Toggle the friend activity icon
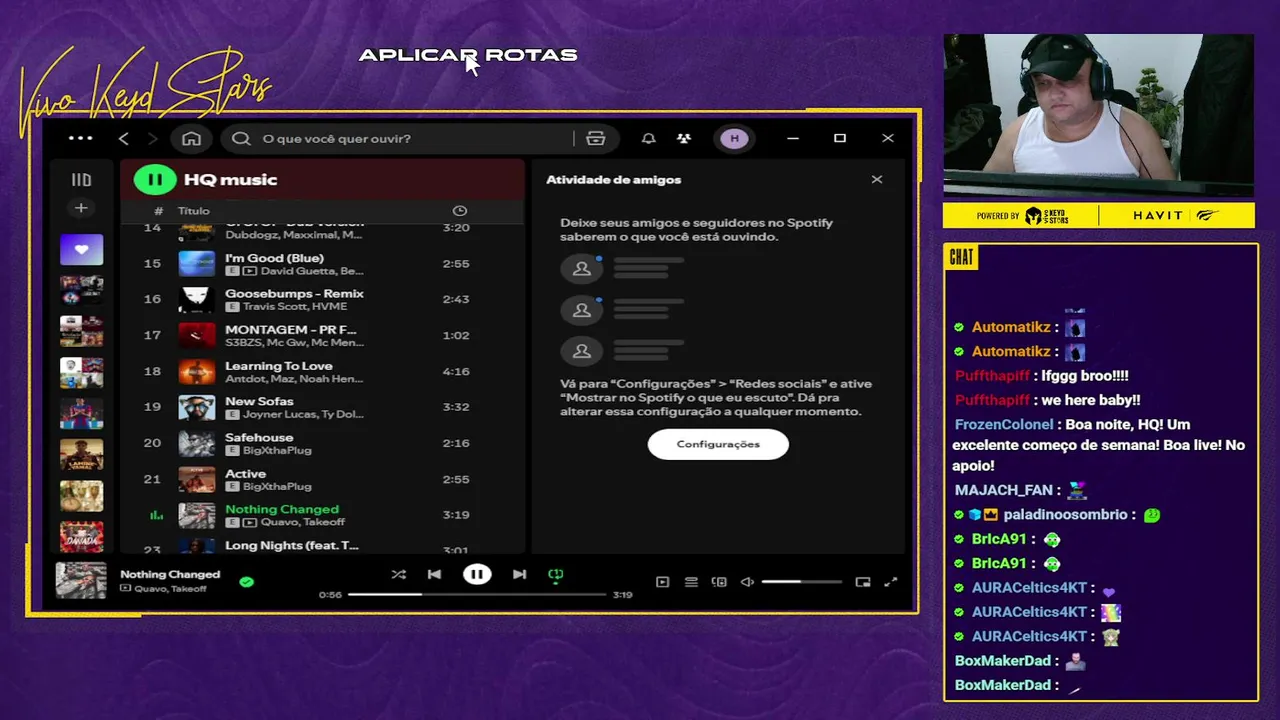1280x720 pixels. 683,138
